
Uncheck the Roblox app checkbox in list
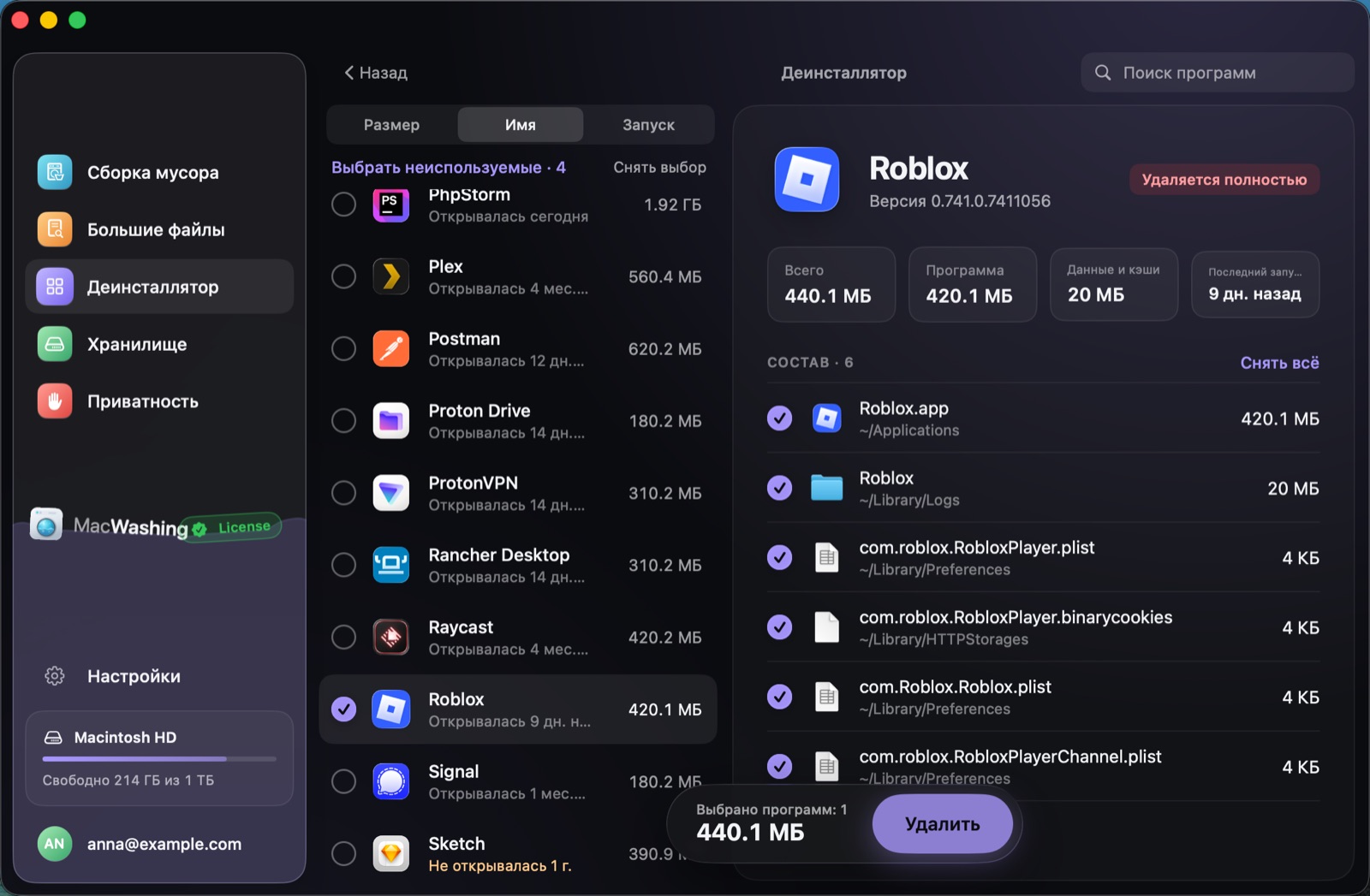(343, 709)
